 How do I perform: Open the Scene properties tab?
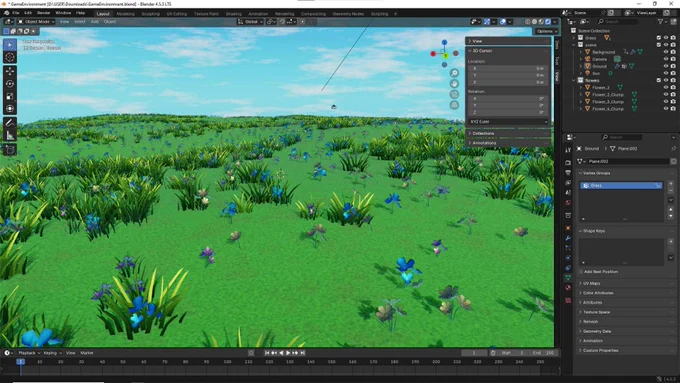point(568,193)
